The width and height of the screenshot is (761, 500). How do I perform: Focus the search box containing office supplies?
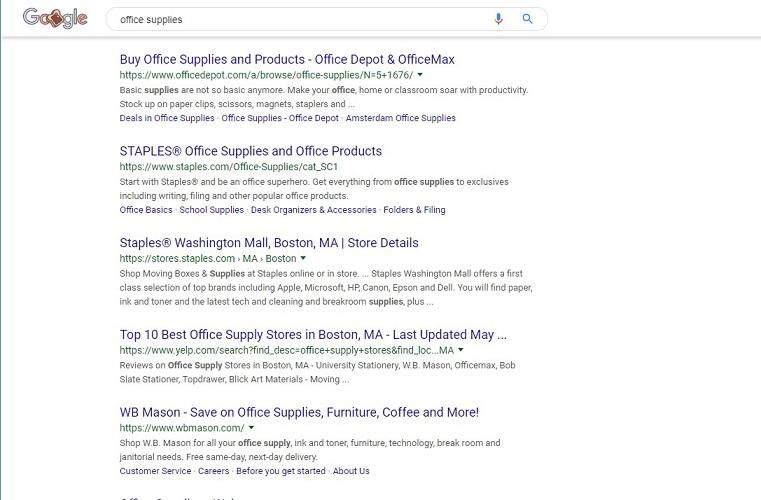pos(327,19)
